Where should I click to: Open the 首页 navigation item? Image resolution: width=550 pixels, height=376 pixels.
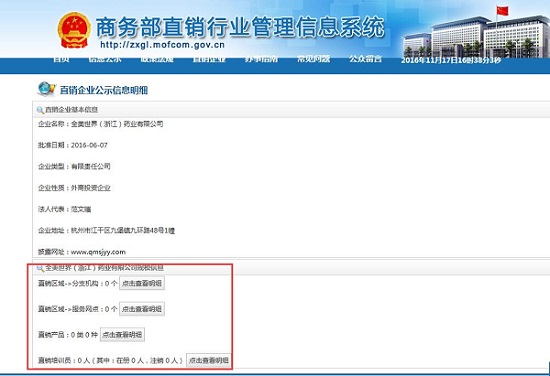point(61,59)
